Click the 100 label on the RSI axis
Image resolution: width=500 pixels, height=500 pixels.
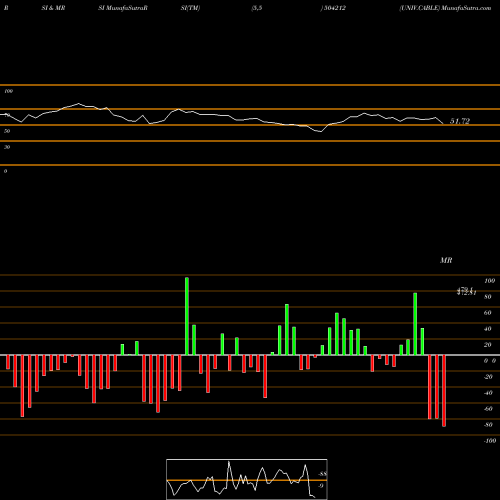pyautogui.click(x=8, y=91)
